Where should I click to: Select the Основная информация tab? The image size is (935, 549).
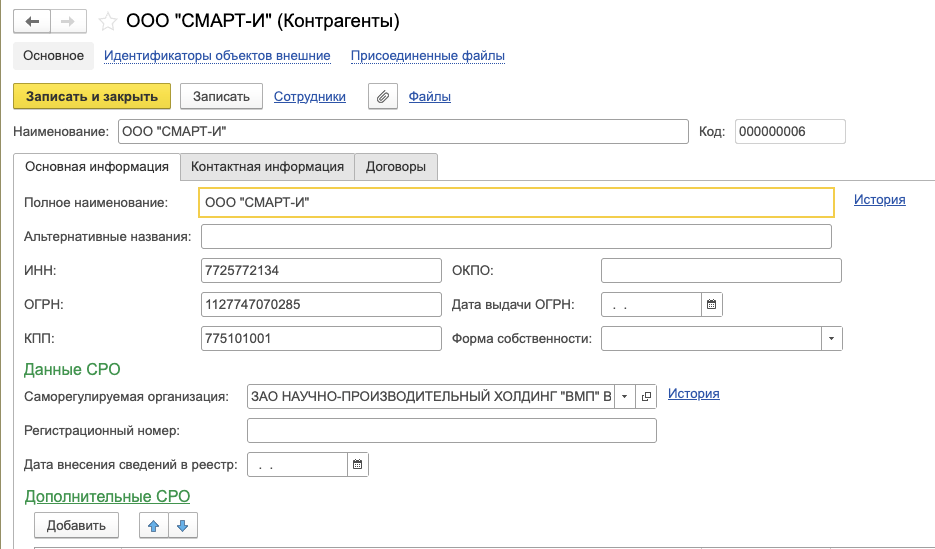point(97,166)
